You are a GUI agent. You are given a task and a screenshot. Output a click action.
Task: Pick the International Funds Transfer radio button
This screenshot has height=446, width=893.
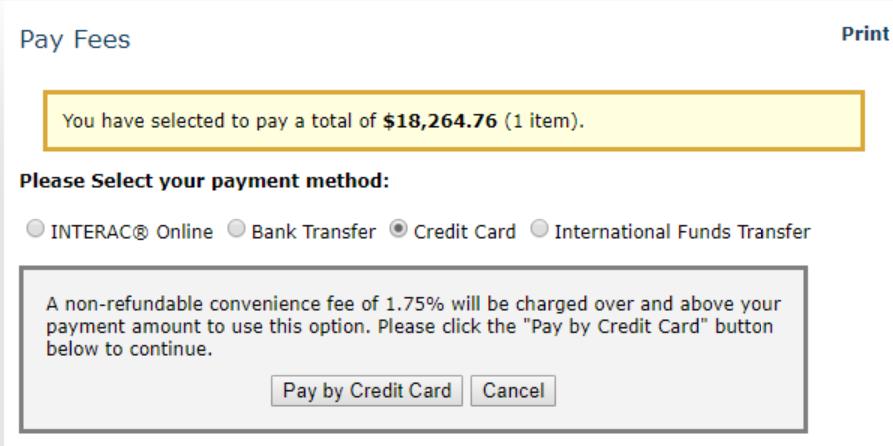(x=540, y=232)
